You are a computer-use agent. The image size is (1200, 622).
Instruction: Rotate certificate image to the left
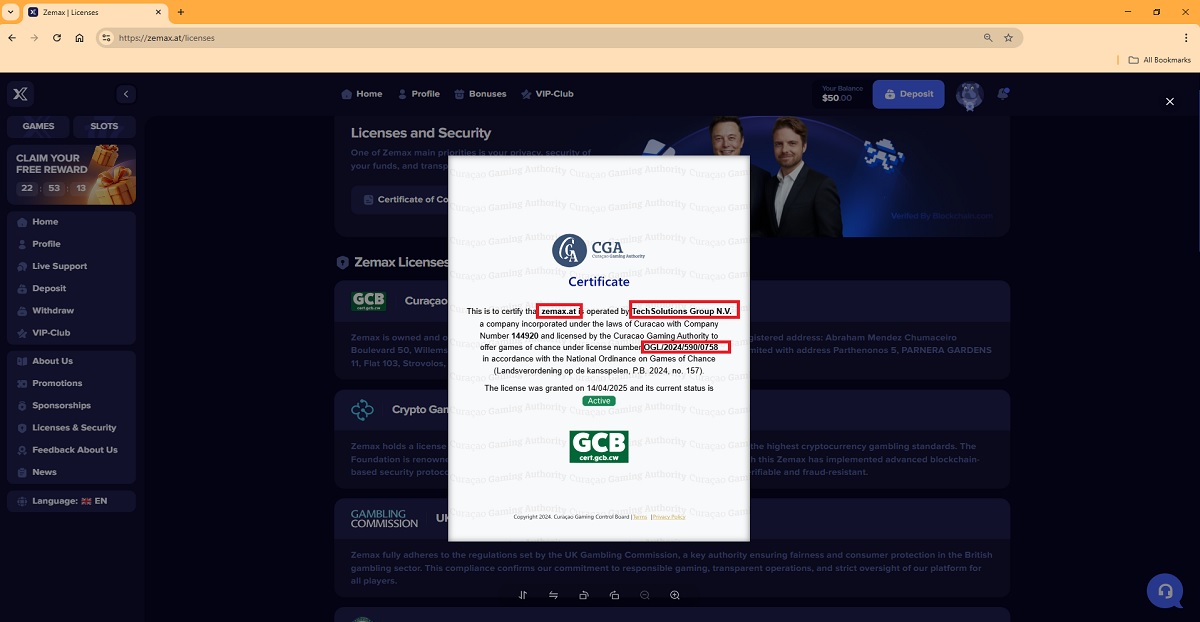click(614, 595)
